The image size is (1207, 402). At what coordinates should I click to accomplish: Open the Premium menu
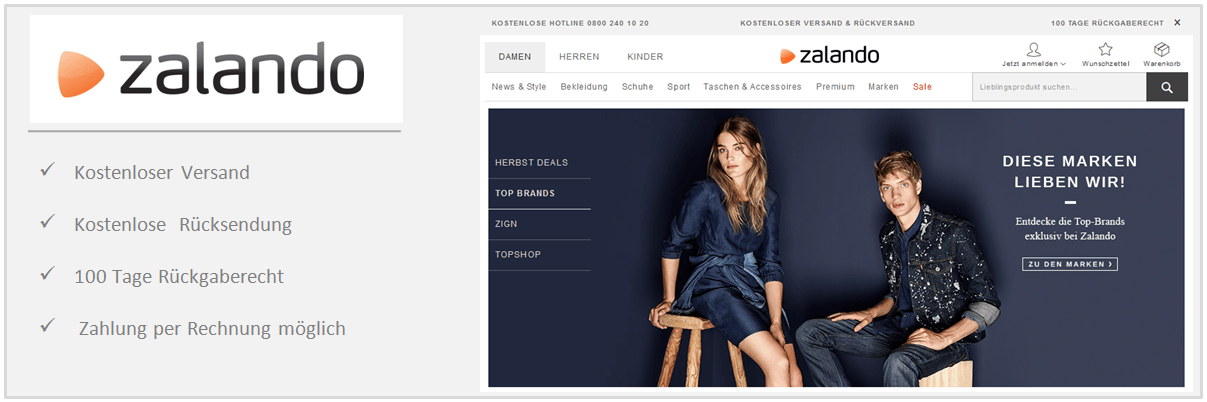pos(835,87)
